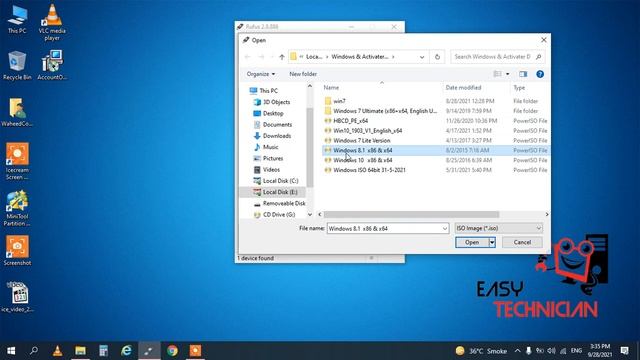Select Downloads in navigation pane
The height and width of the screenshot is (360, 640).
click(x=276, y=136)
